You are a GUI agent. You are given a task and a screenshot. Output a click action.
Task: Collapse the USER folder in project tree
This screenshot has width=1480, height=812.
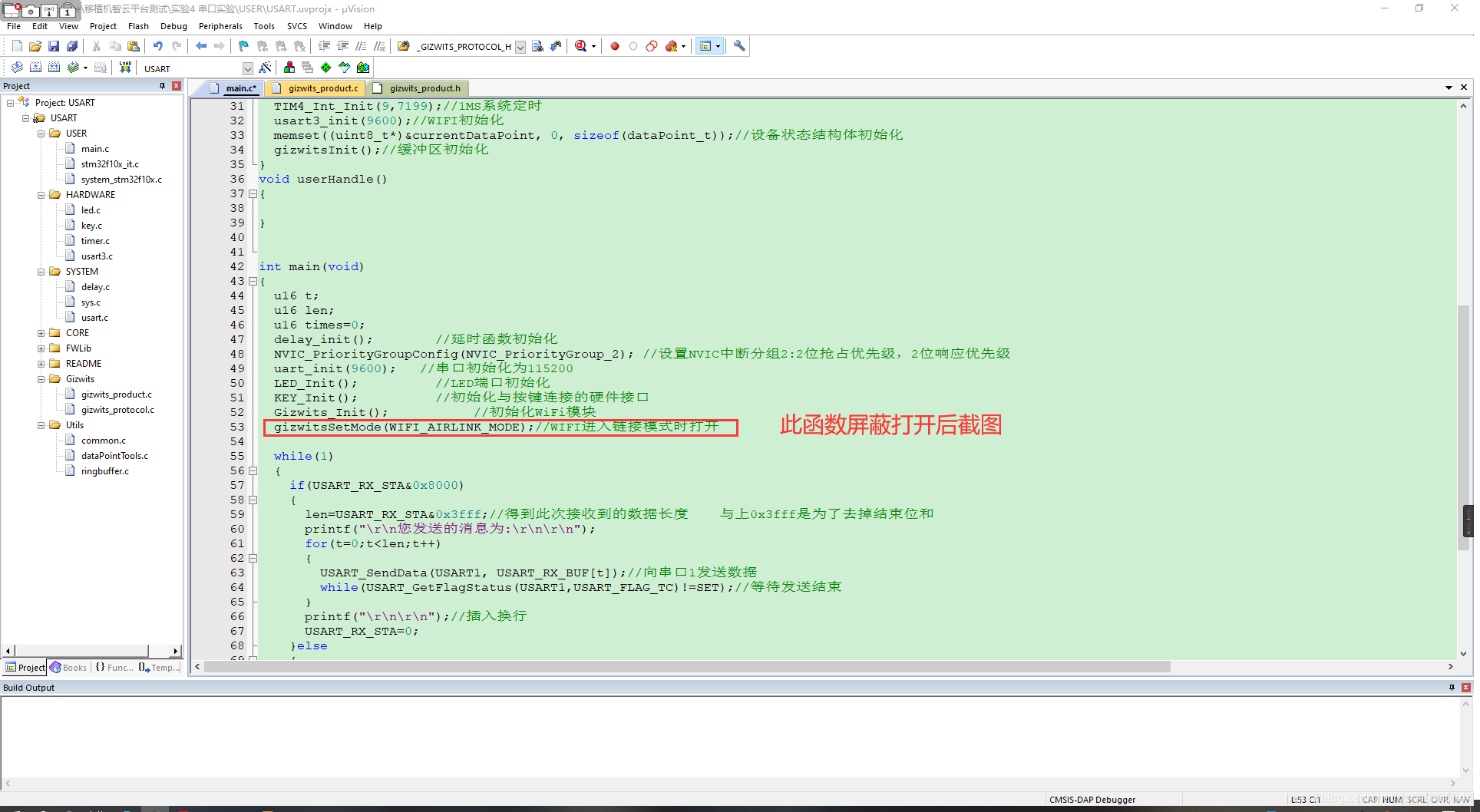point(41,134)
